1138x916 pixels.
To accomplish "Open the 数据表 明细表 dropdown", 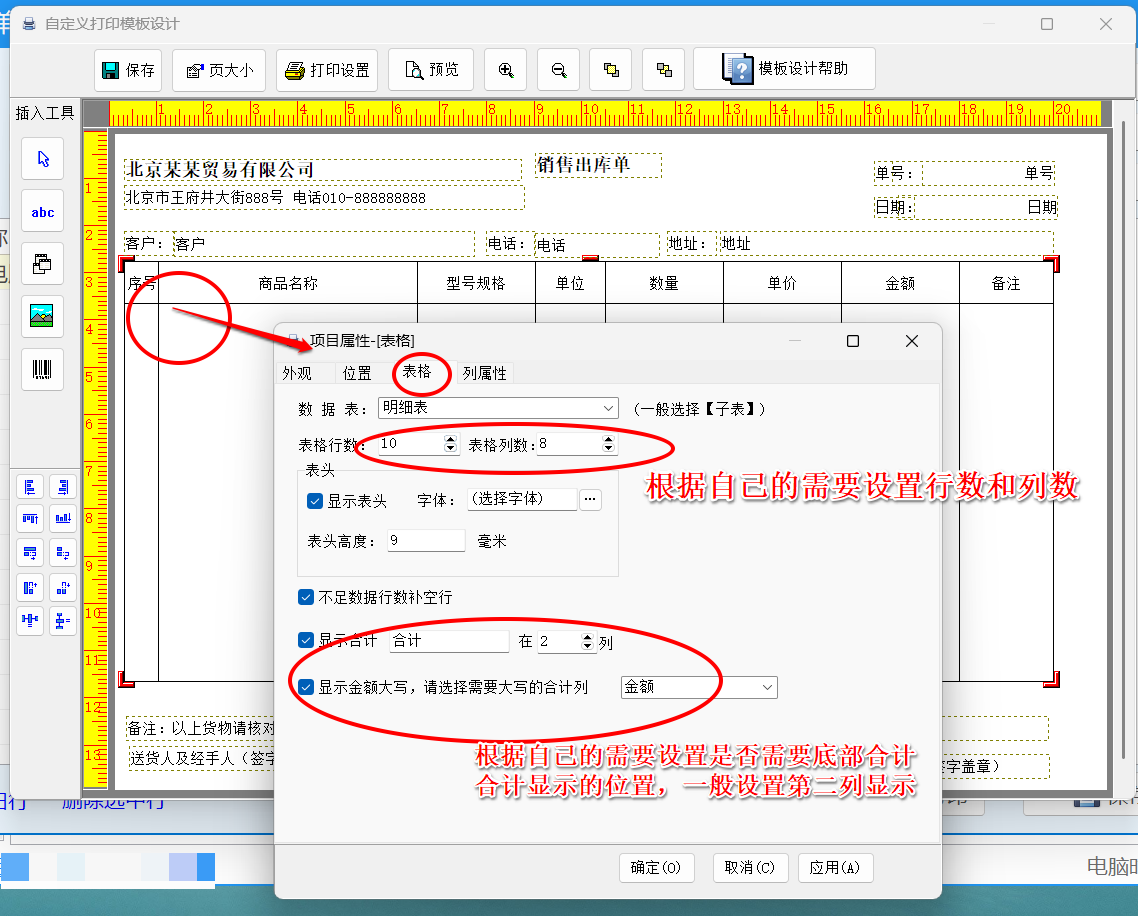I will pos(609,408).
